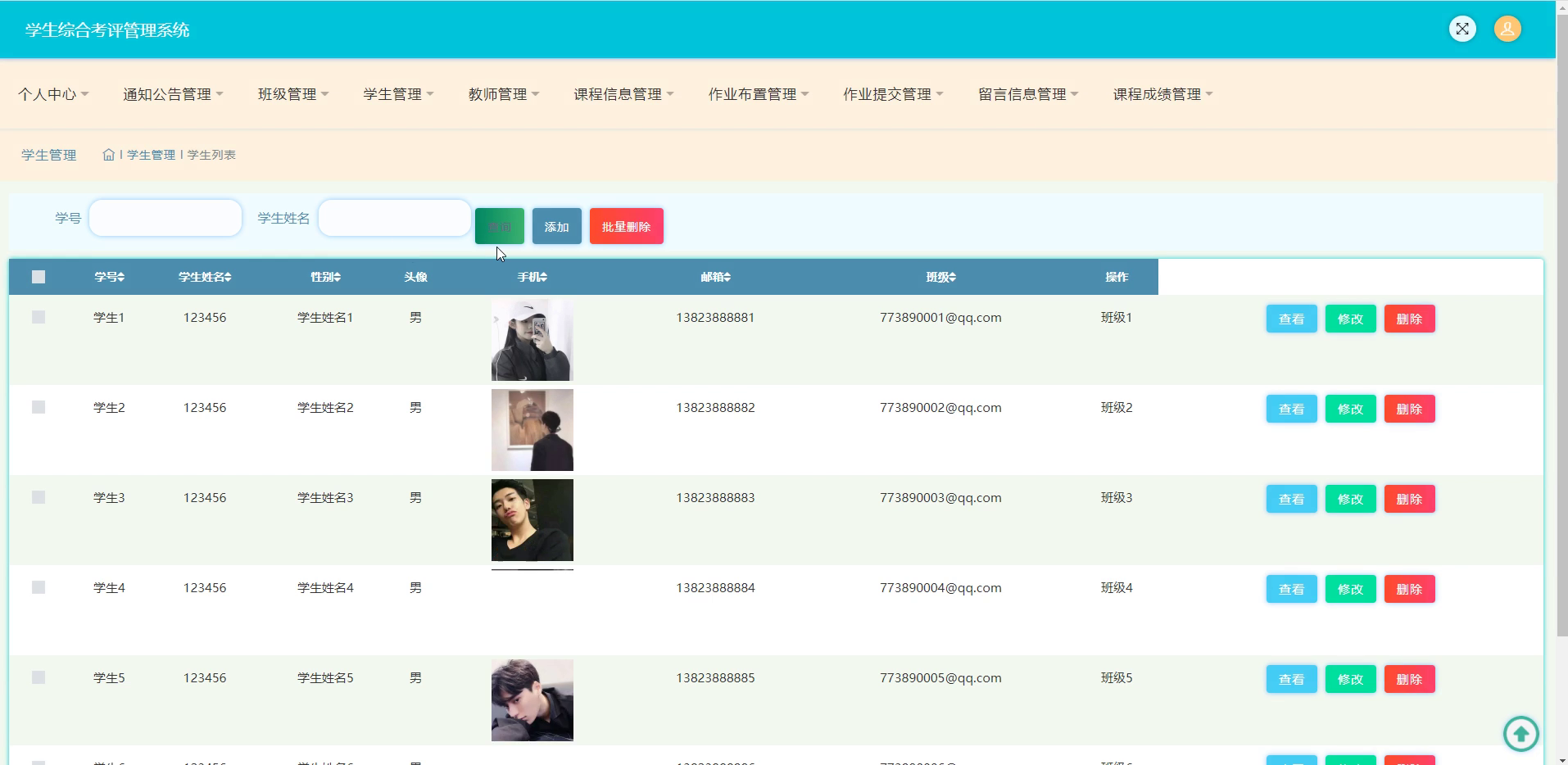Open 学生1 avatar photo thumbnail

coord(532,340)
